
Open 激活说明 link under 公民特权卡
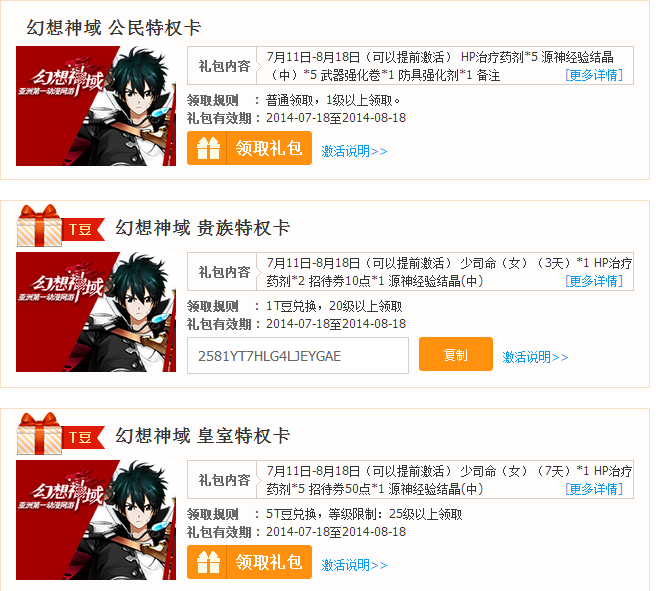(x=354, y=151)
